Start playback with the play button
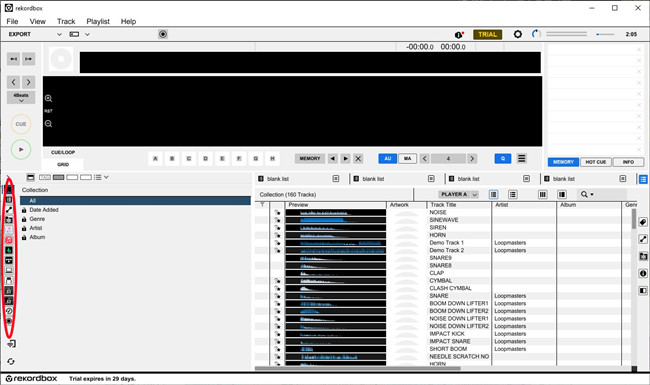The image size is (650, 385). click(21, 150)
